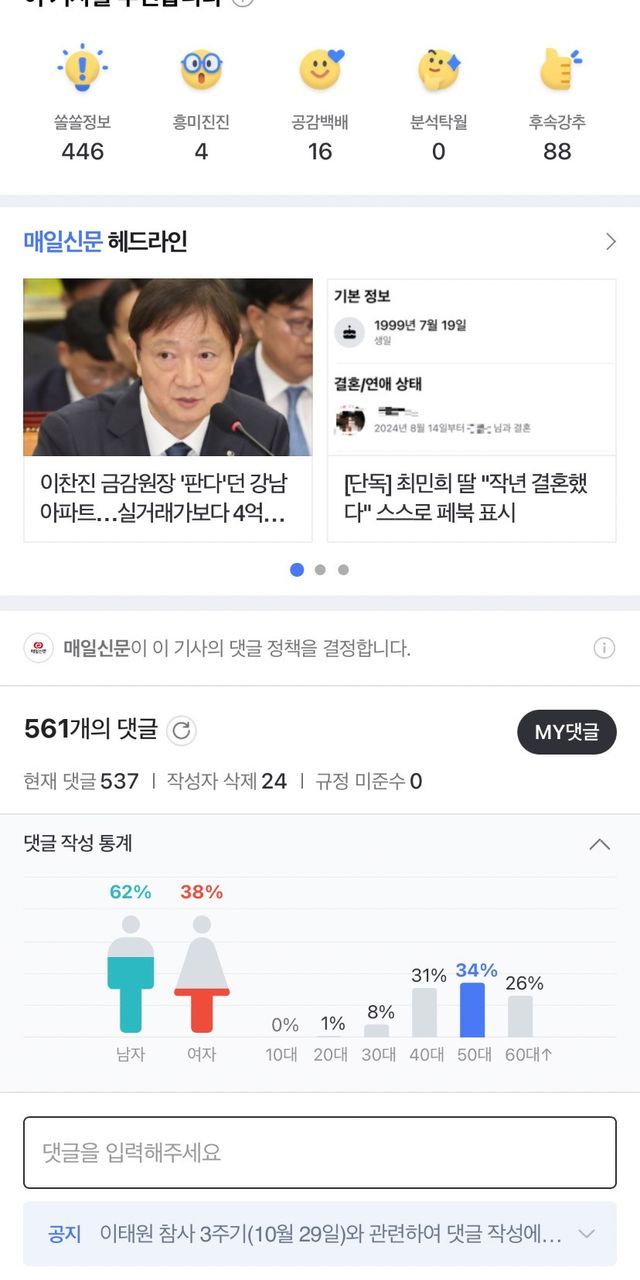Tap the 분석탁월 thinking-face reaction icon

click(x=438, y=69)
